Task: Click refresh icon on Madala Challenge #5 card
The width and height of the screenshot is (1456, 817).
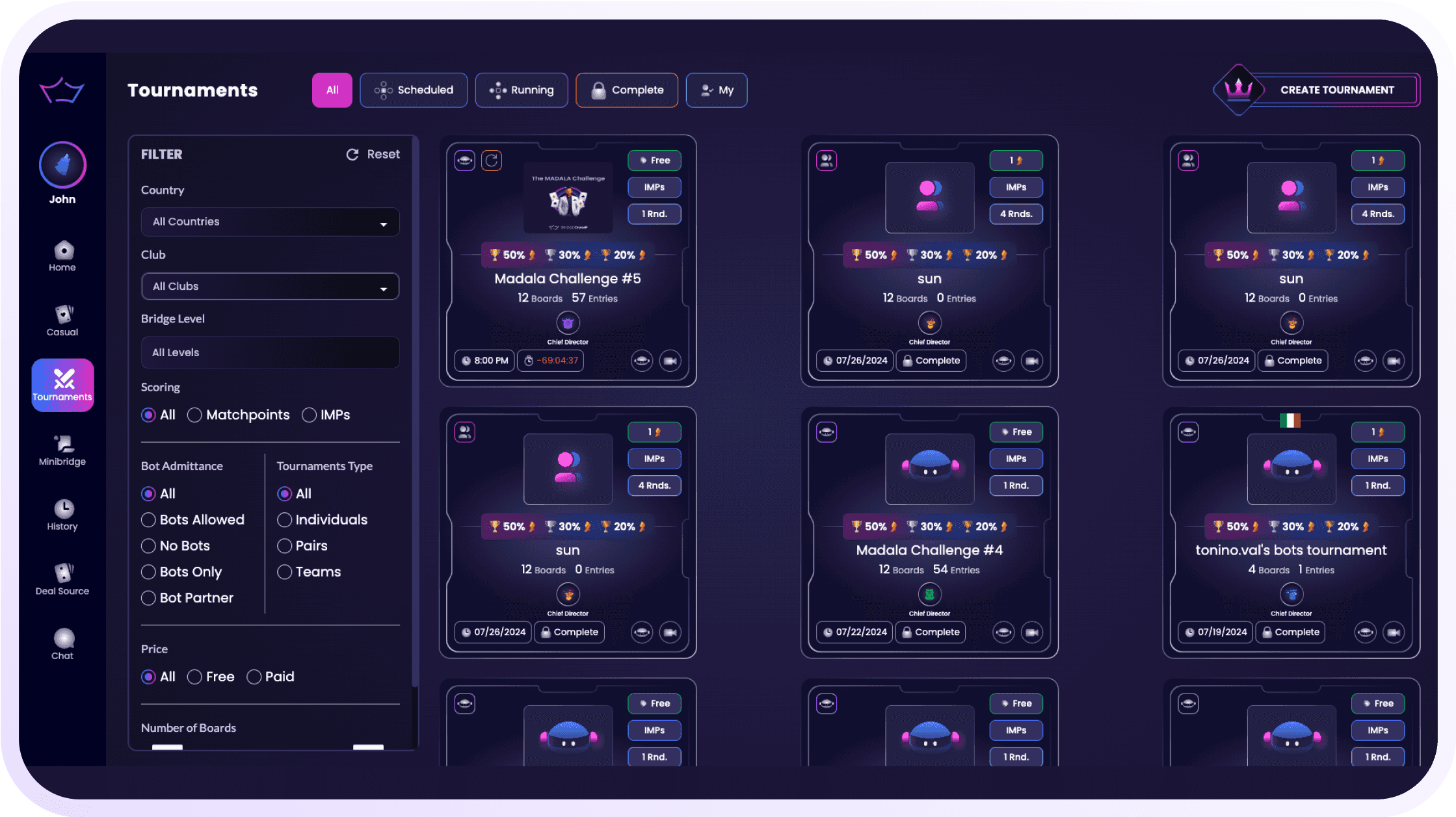Action: pyautogui.click(x=492, y=161)
